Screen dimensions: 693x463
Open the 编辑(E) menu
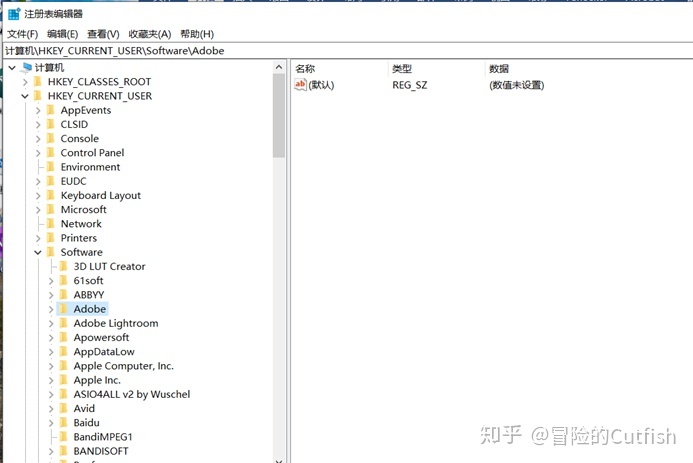(x=62, y=34)
